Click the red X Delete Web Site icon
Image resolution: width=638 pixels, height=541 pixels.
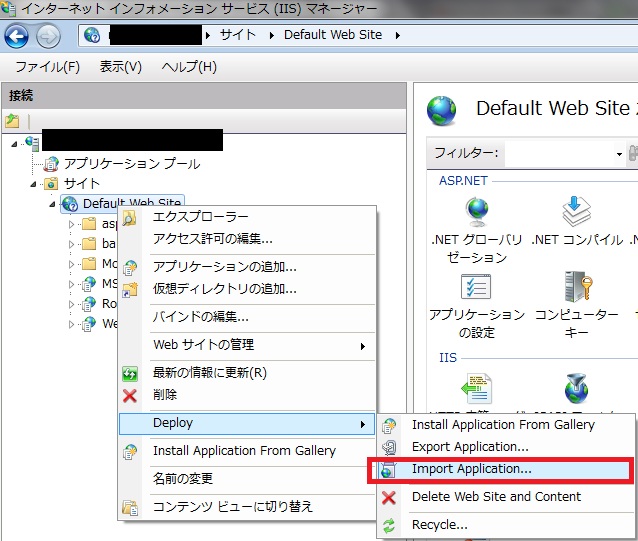(389, 497)
